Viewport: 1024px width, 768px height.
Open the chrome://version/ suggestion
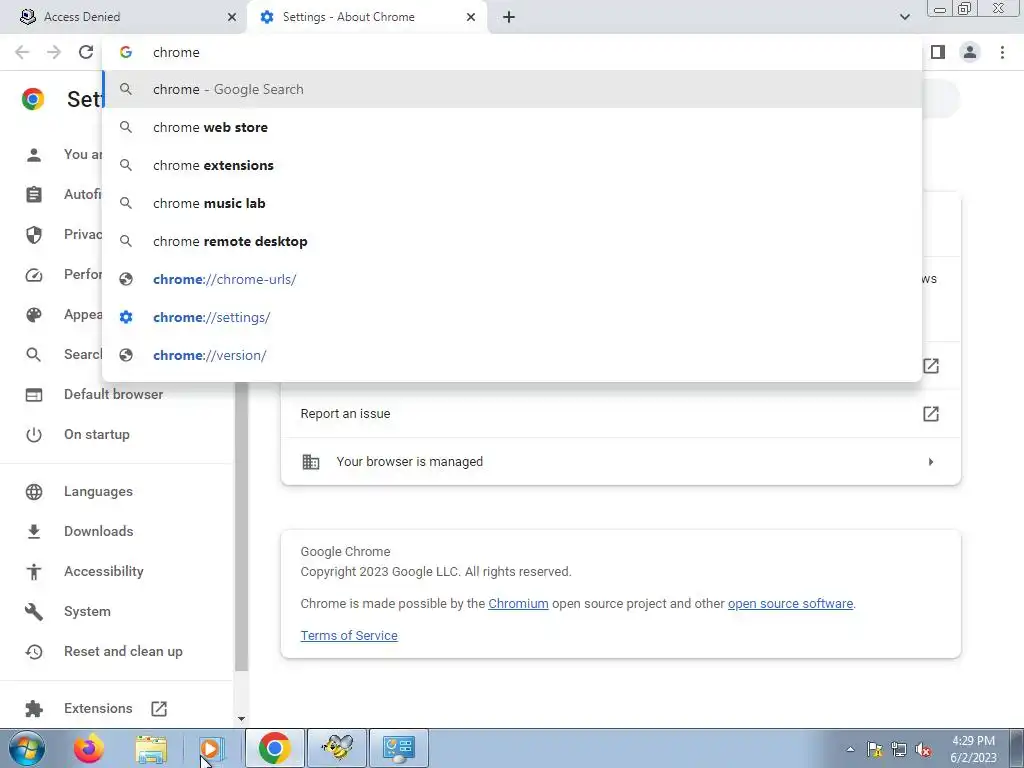click(513, 355)
